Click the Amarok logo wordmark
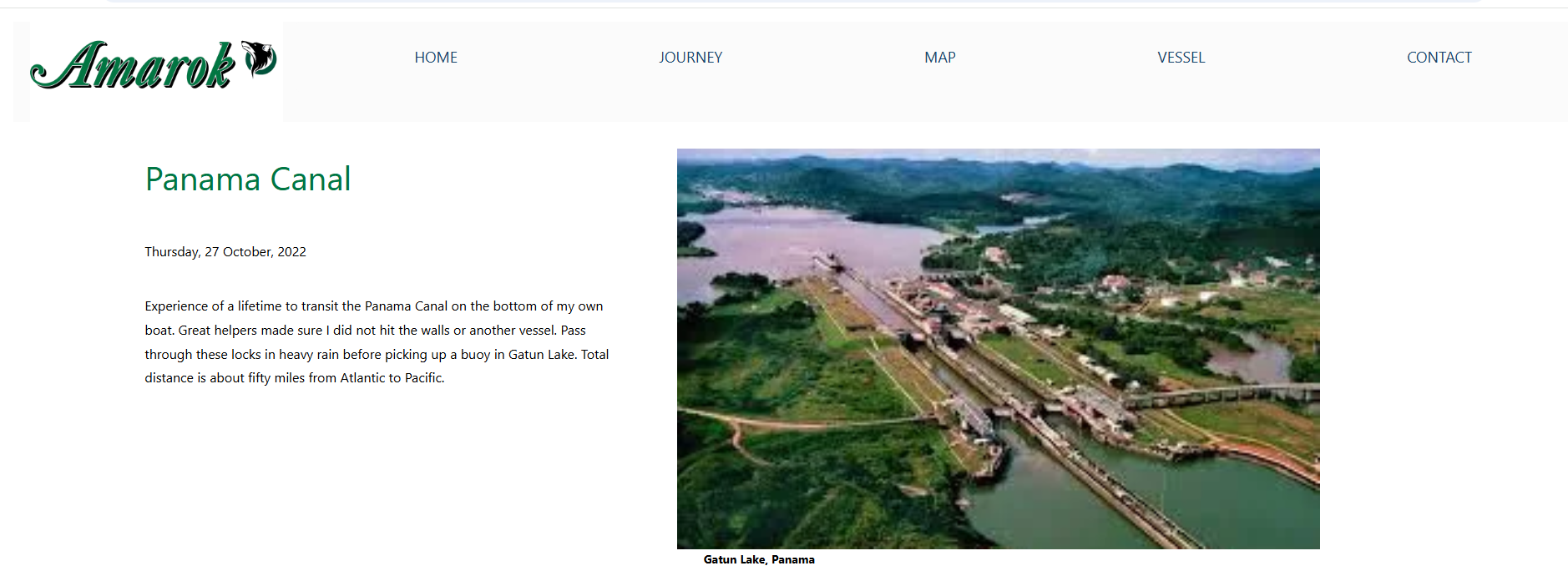This screenshot has height=576, width=1568. (x=134, y=67)
